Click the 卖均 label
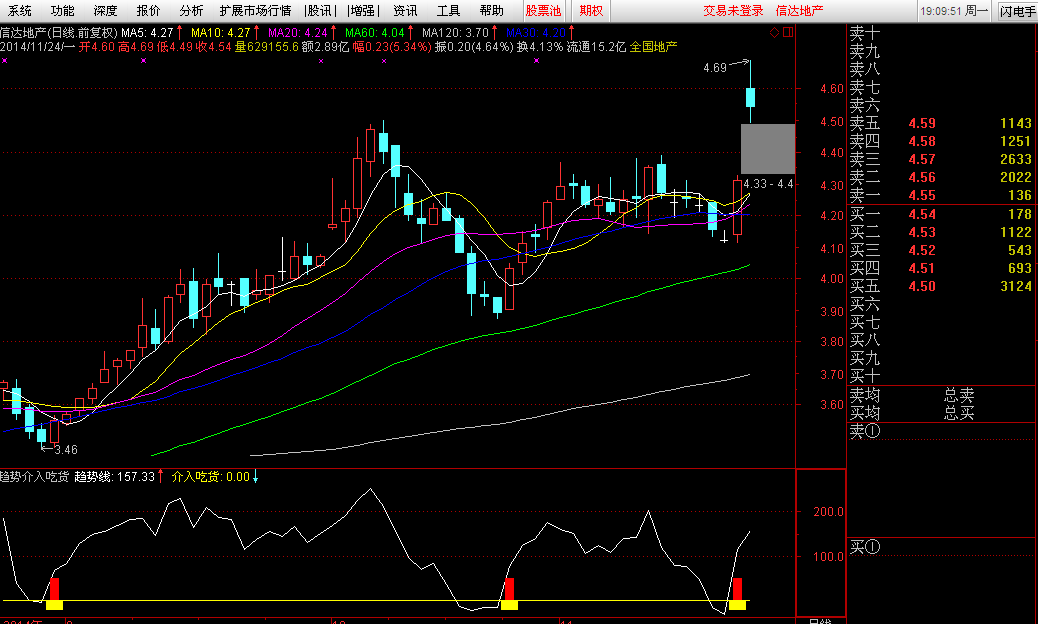Viewport: 1038px width, 624px height. [x=865, y=395]
